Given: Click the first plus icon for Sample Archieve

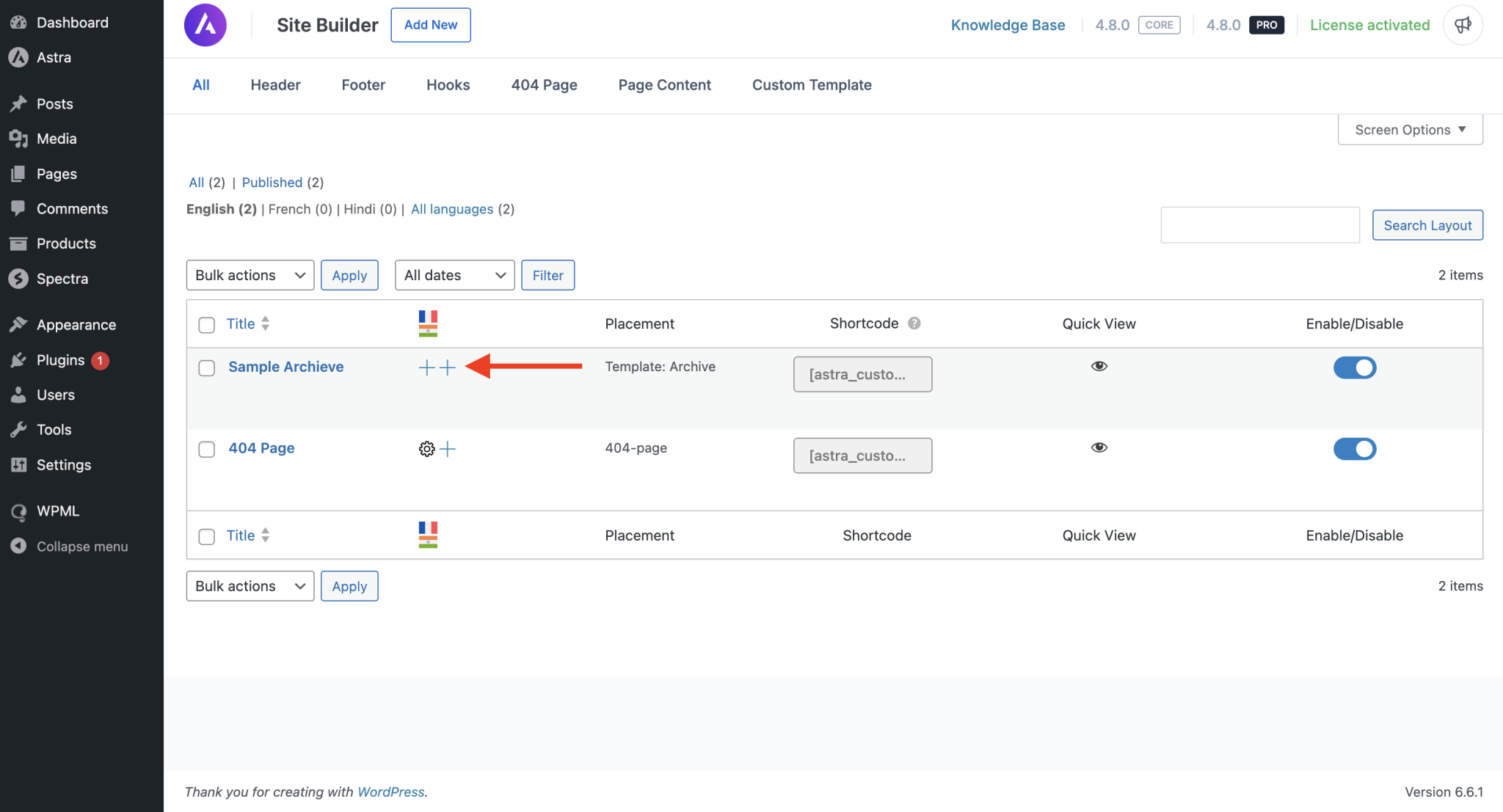Looking at the screenshot, I should (x=426, y=367).
